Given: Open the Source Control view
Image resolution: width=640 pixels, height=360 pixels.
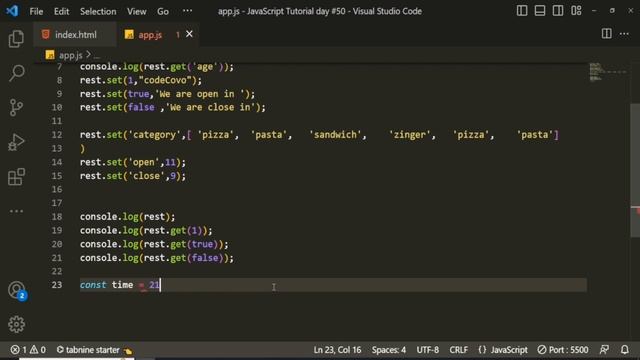Looking at the screenshot, I should (16, 107).
